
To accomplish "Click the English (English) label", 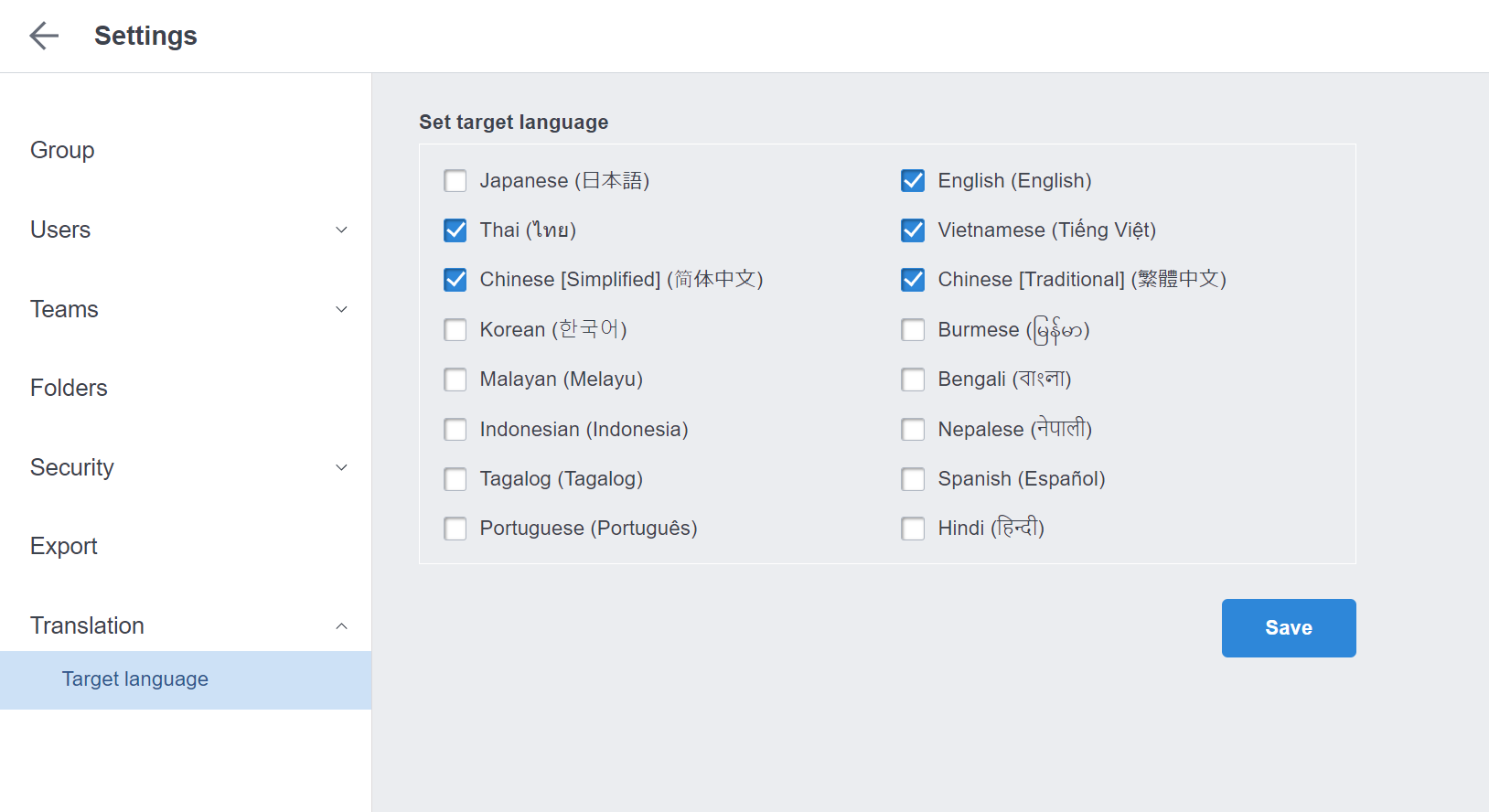I will pos(1014,181).
